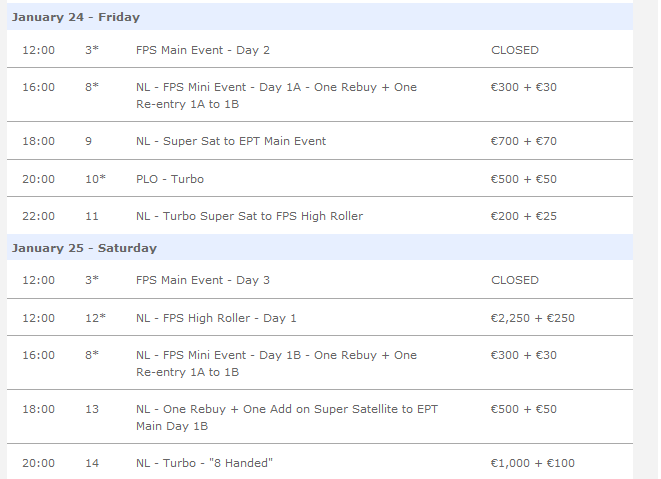Click CLOSED status for Day 2
661x479 pixels.
tap(515, 50)
